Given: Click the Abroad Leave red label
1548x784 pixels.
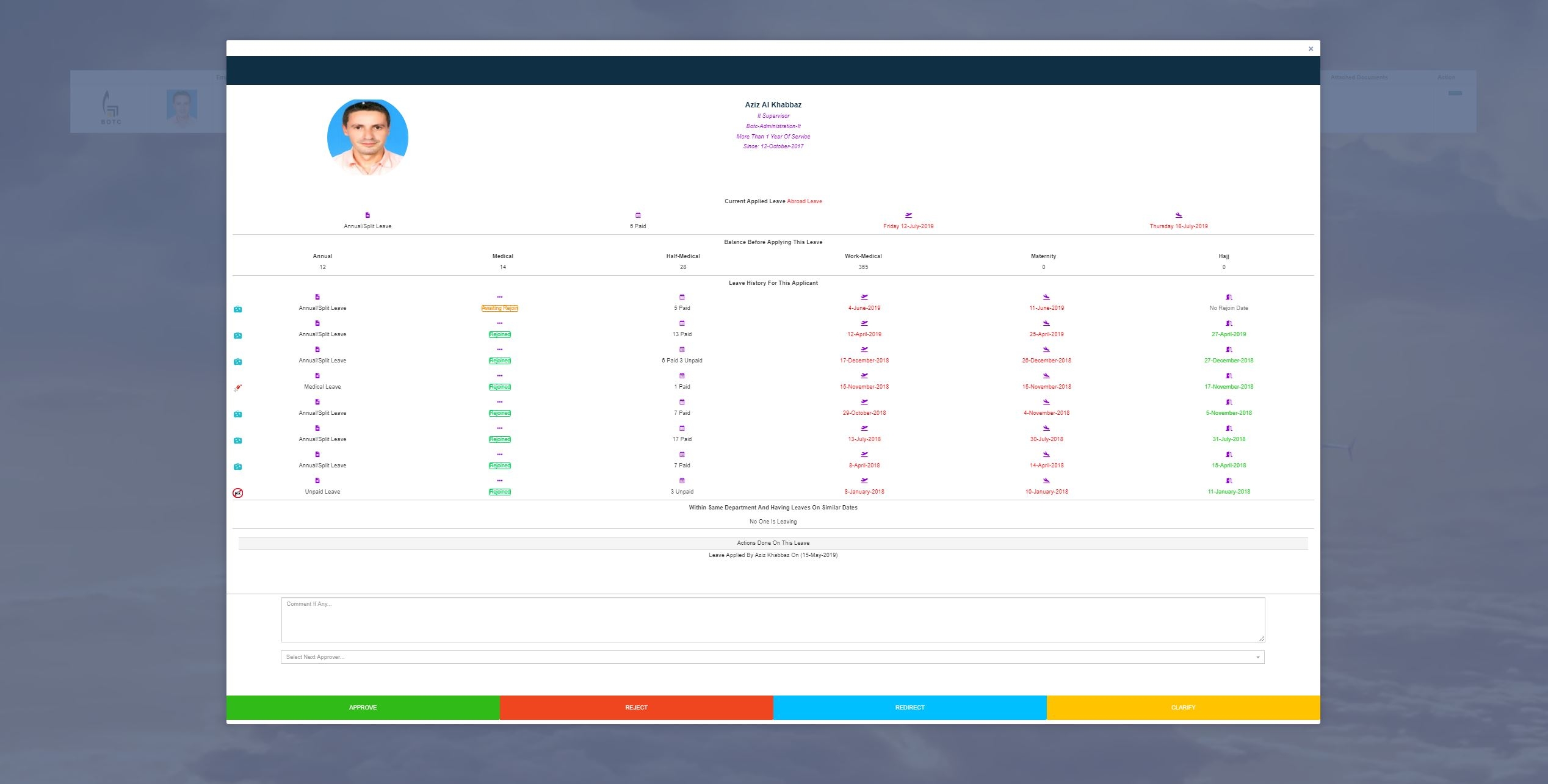Looking at the screenshot, I should click(805, 201).
